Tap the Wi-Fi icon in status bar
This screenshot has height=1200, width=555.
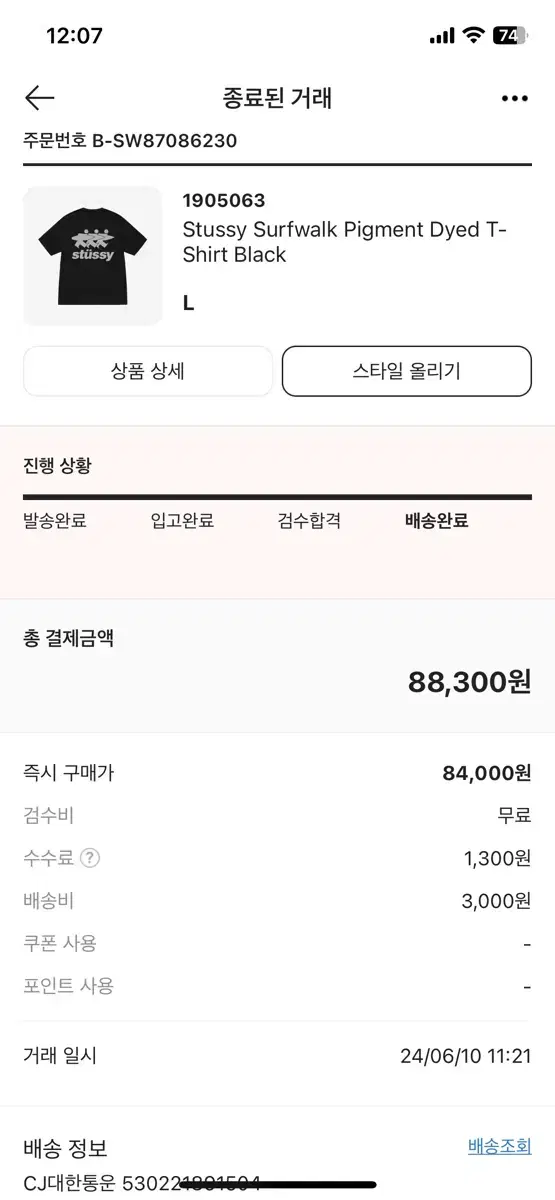pos(472,36)
